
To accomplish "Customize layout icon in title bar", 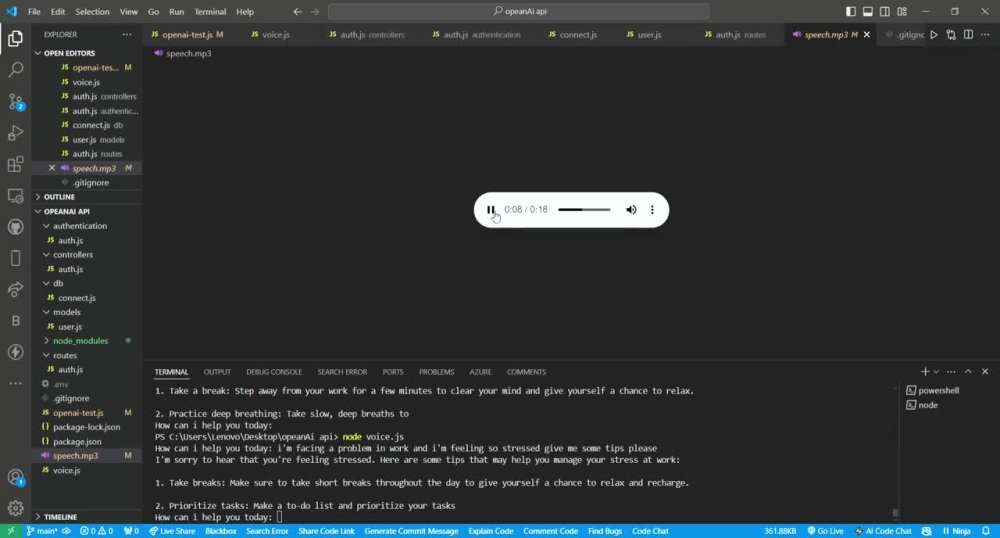I will click(x=902, y=11).
